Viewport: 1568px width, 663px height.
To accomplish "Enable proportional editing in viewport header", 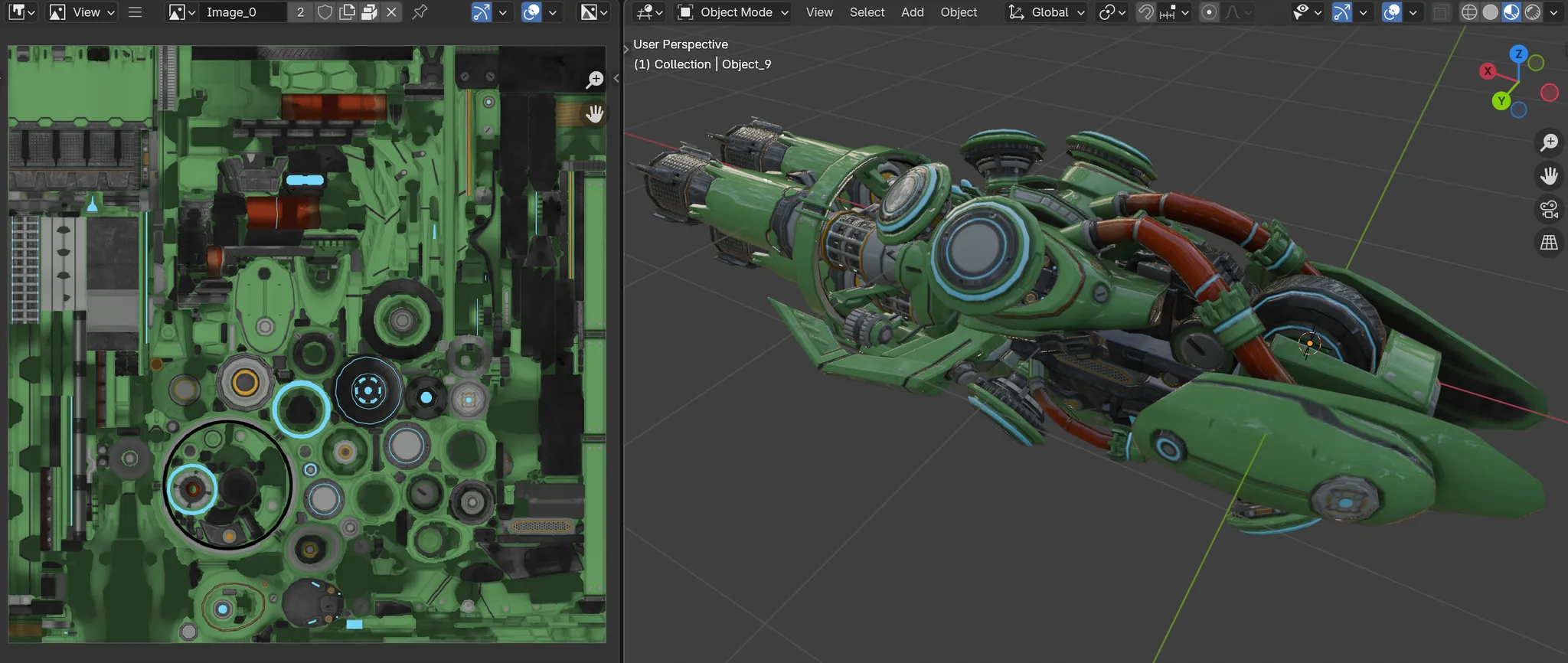I will pos(1209,12).
